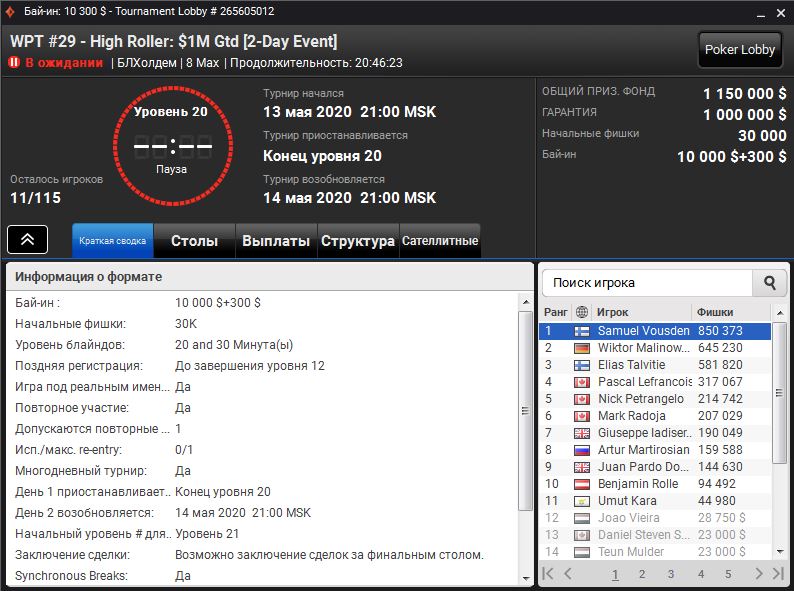This screenshot has width=794, height=591.
Task: Sort the list by Ранг column
Action: click(x=555, y=312)
